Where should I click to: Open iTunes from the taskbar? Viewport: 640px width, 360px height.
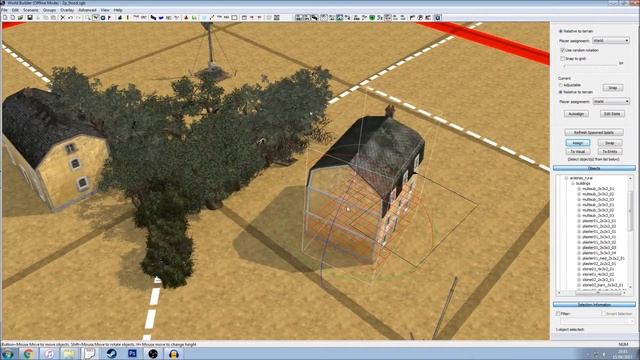(49, 353)
